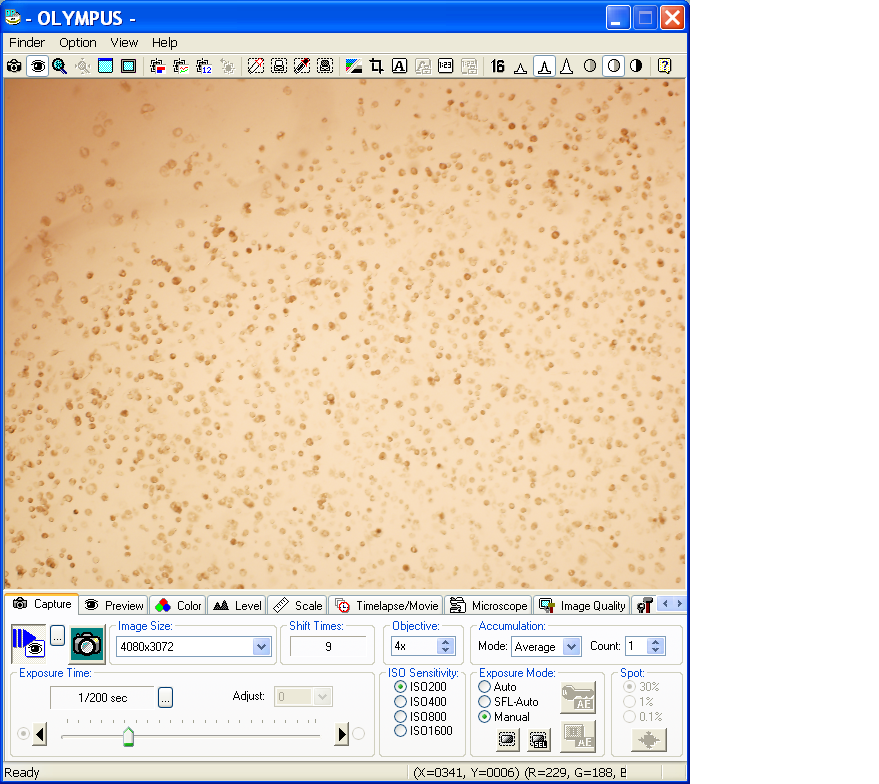Click the exposure time slider handle
Image resolution: width=879 pixels, height=784 pixels.
click(x=128, y=737)
